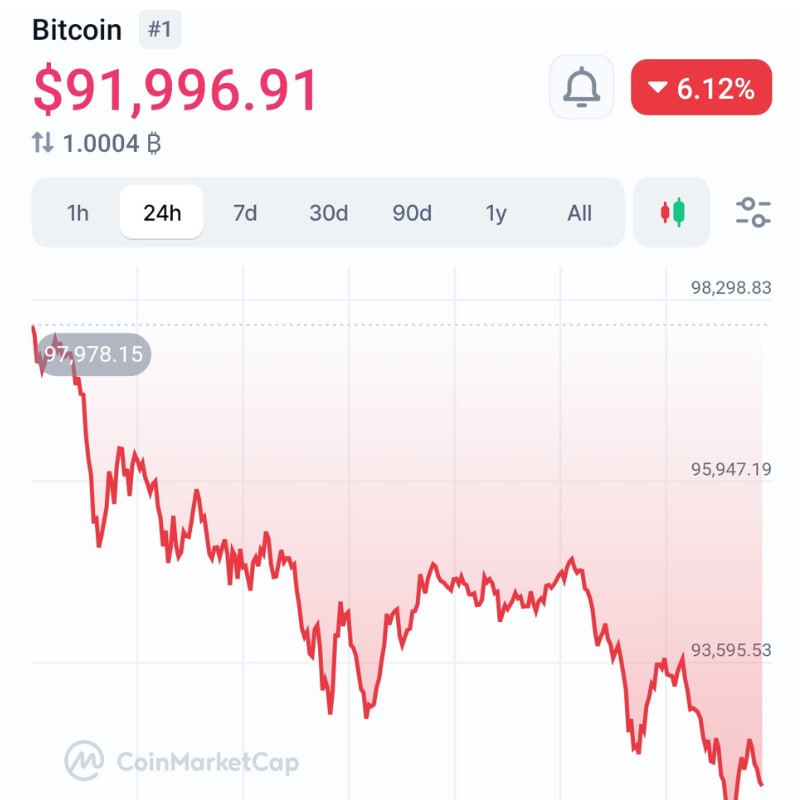Tap the 97,978.15 chart price label
The width and height of the screenshot is (800, 800).
coord(93,354)
